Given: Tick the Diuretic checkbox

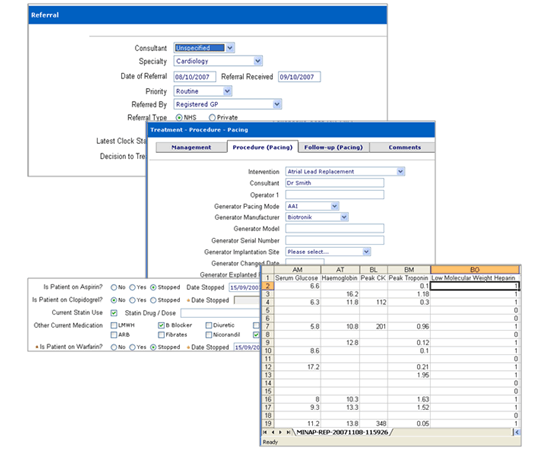Looking at the screenshot, I should pyautogui.click(x=209, y=325).
